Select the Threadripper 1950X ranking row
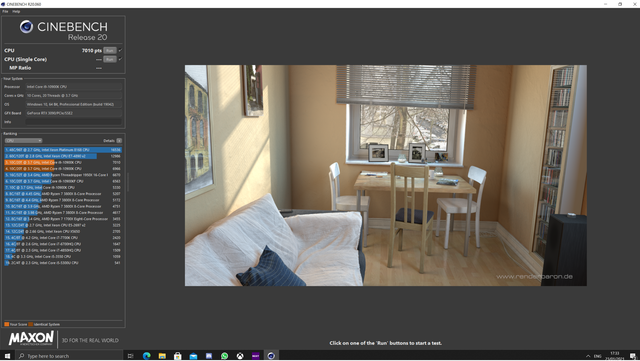Image resolution: width=640 pixels, height=361 pixels. tap(63, 175)
